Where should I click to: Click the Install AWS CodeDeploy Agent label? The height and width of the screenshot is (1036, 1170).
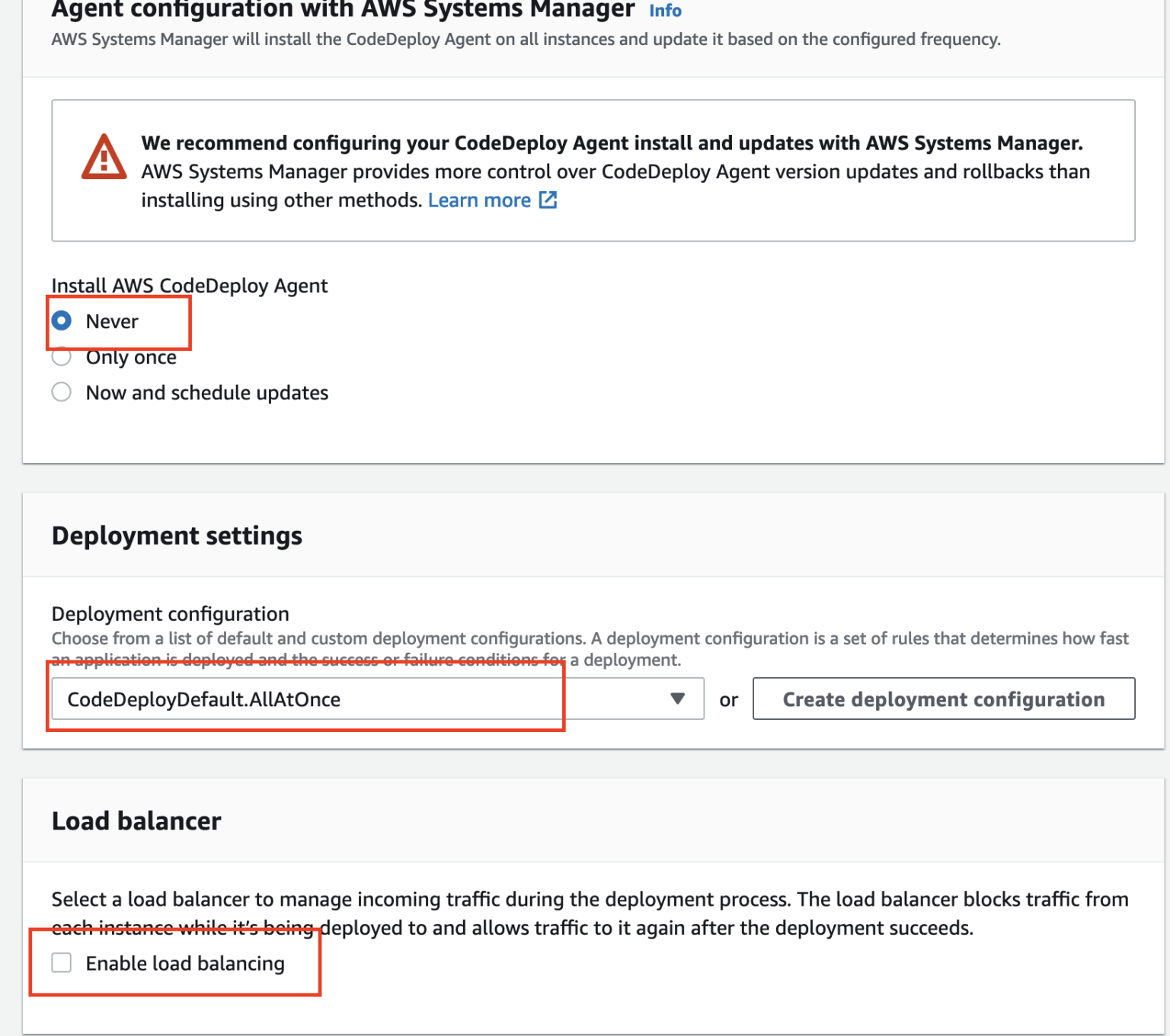click(x=189, y=286)
